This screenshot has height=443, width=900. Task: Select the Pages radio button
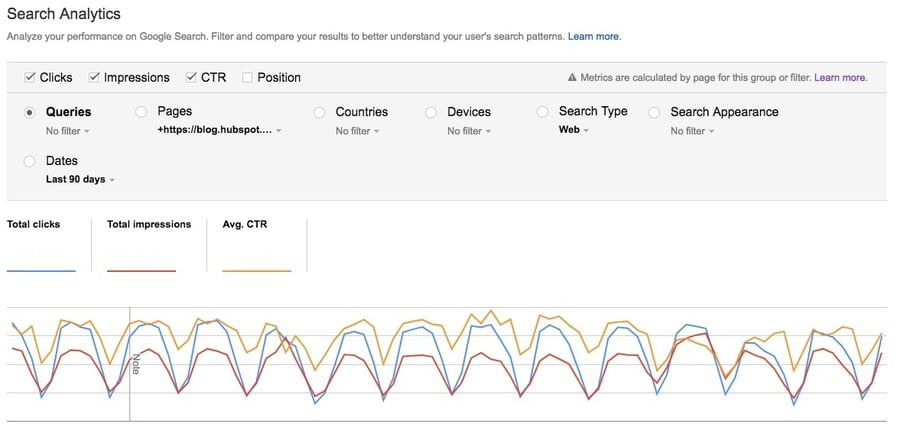[x=140, y=113]
